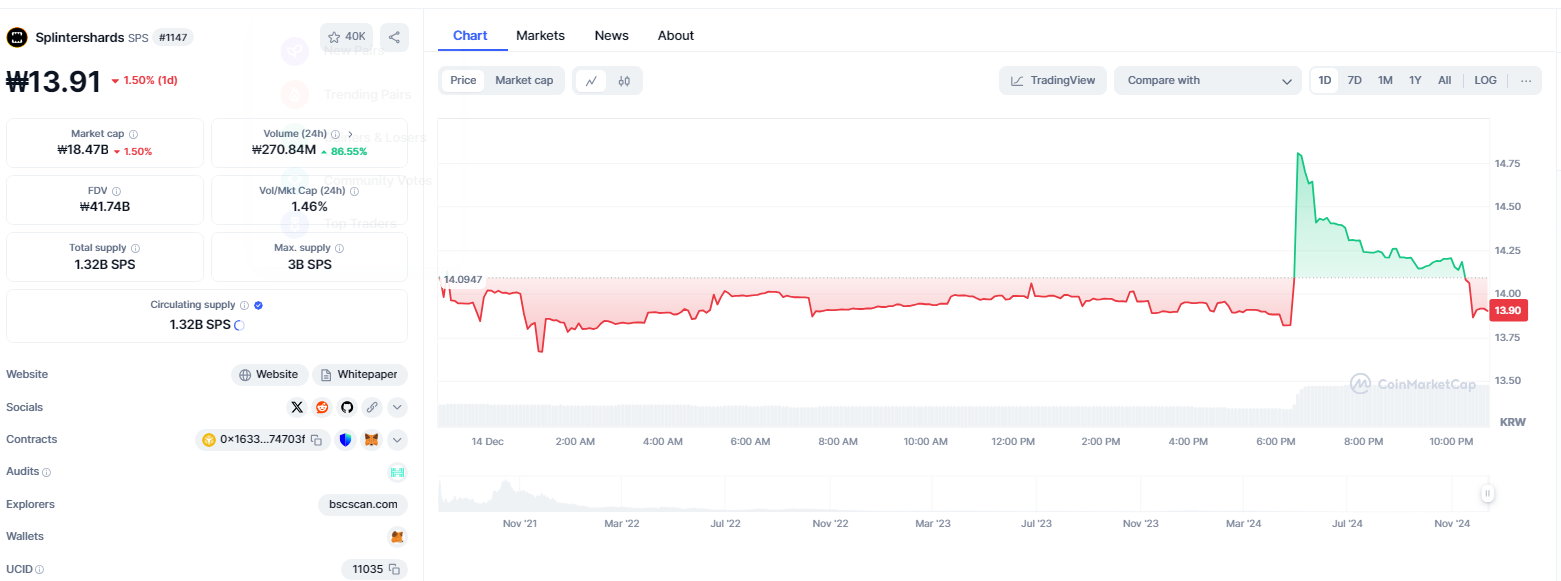The height and width of the screenshot is (581, 1561).
Task: Open the chain-link social icon
Action: point(372,407)
